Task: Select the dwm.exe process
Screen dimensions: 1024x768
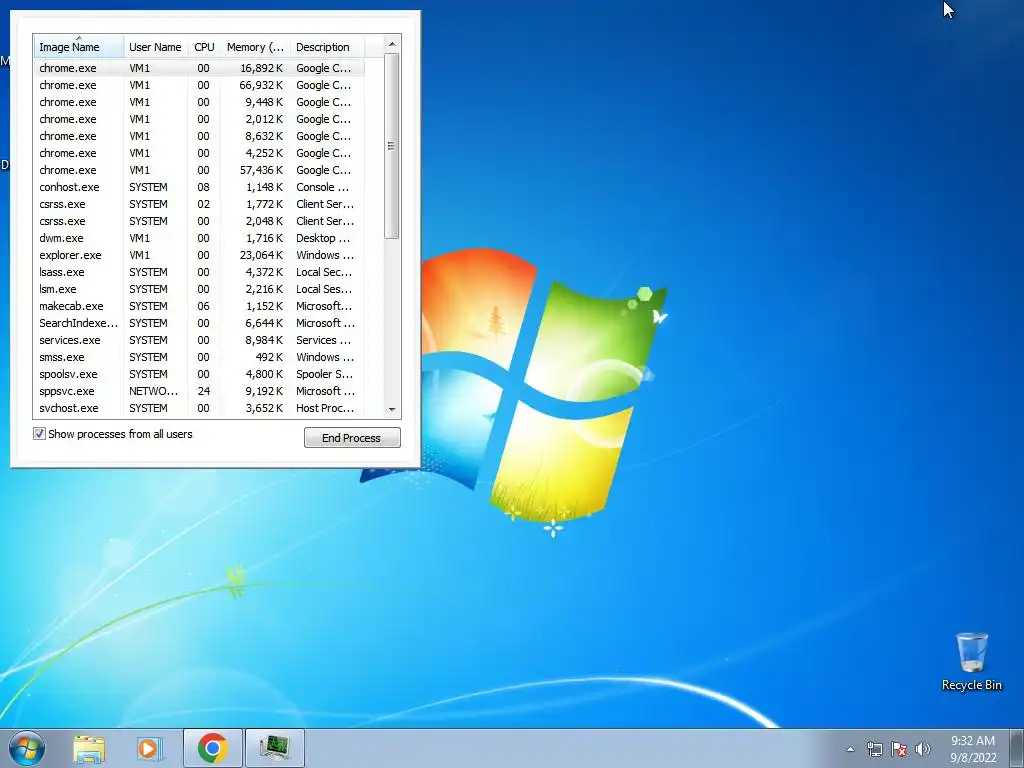Action: click(199, 238)
